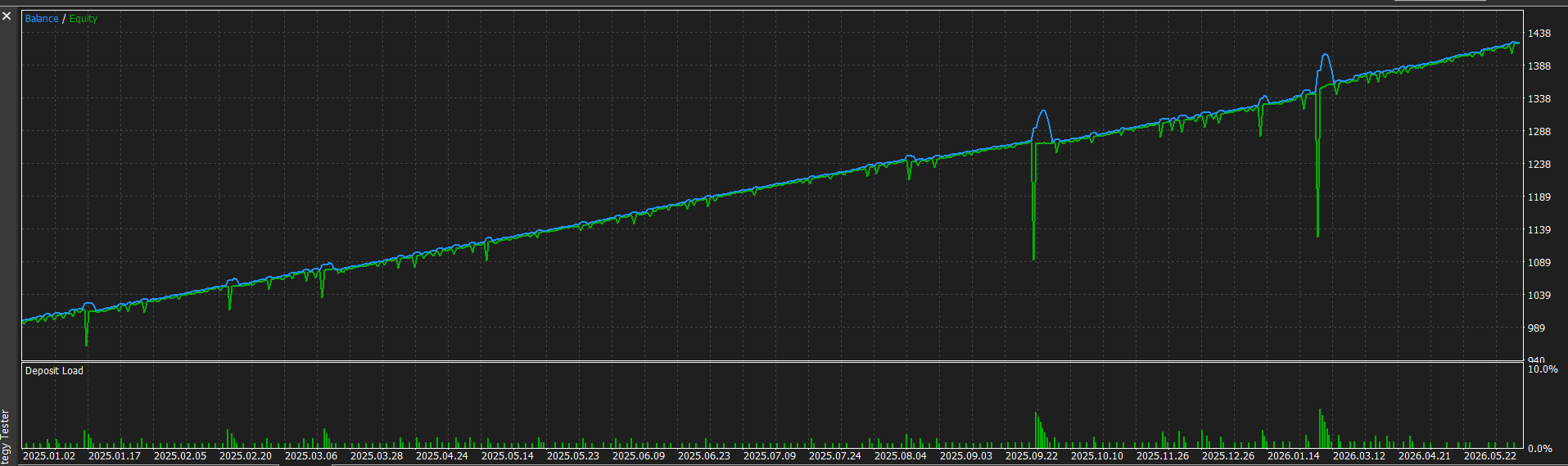Click the vertical Strategy Tester panel label
Image resolution: width=1568 pixels, height=466 pixels.
point(6,437)
